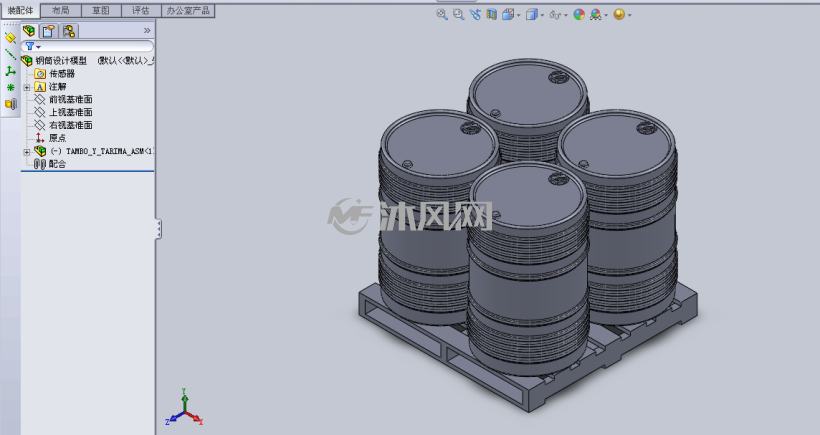820x435 pixels.
Task: Click the Apply Scene icon
Action: pos(595,15)
